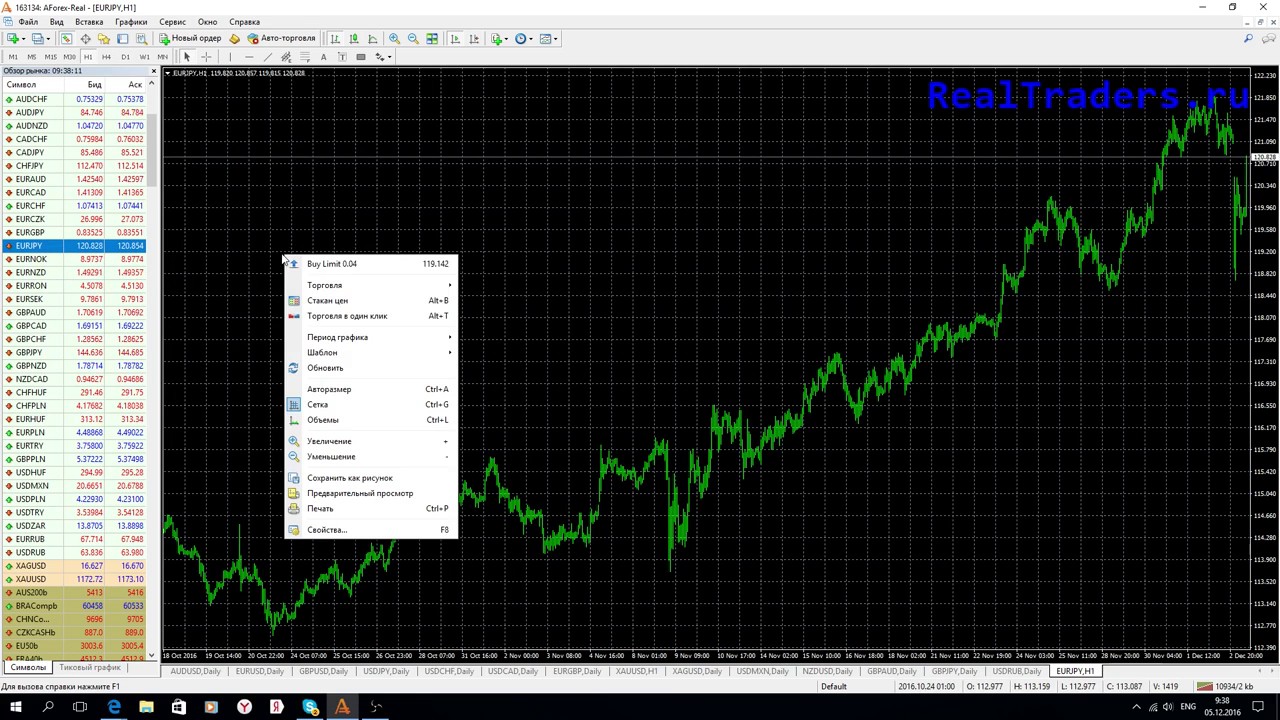This screenshot has width=1280, height=720.
Task: Toggle the Авто-торговля button
Action: 282,39
